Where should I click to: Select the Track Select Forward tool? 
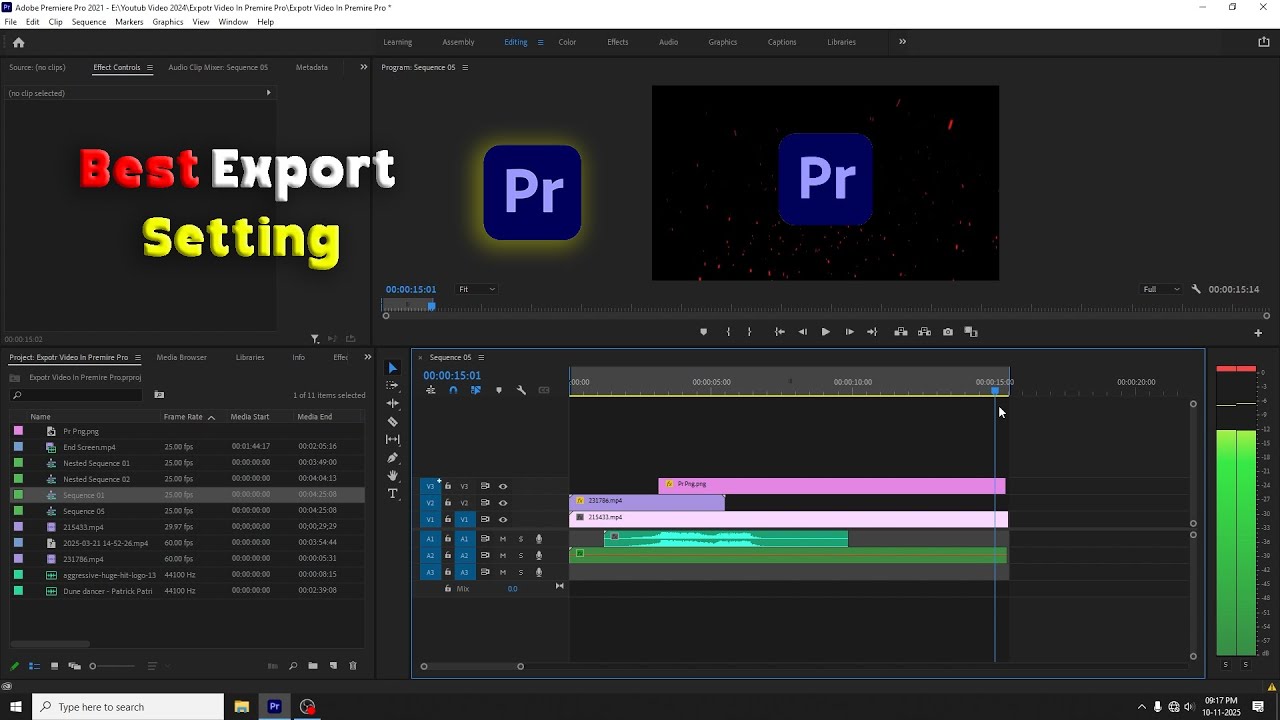(x=392, y=385)
